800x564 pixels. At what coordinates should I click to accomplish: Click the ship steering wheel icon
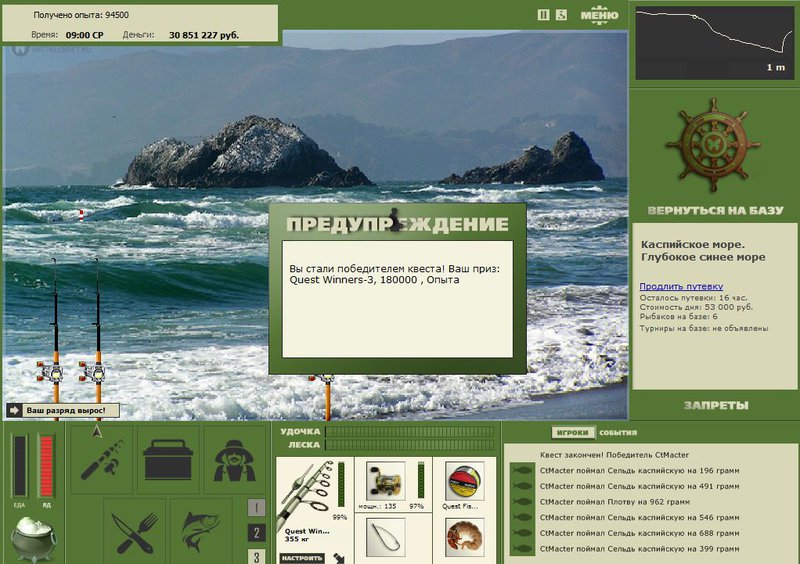(x=713, y=145)
